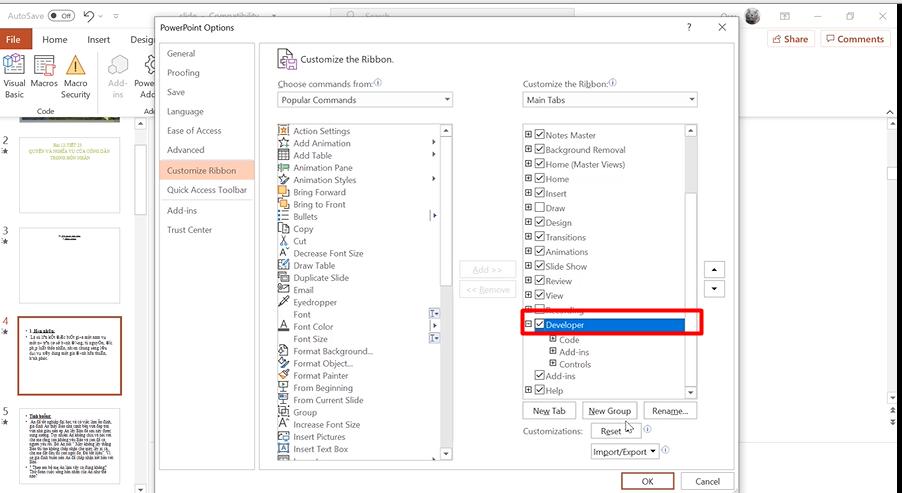Viewport: 902px width, 493px height.
Task: Select slide 5 thumbnail
Action: click(x=70, y=446)
